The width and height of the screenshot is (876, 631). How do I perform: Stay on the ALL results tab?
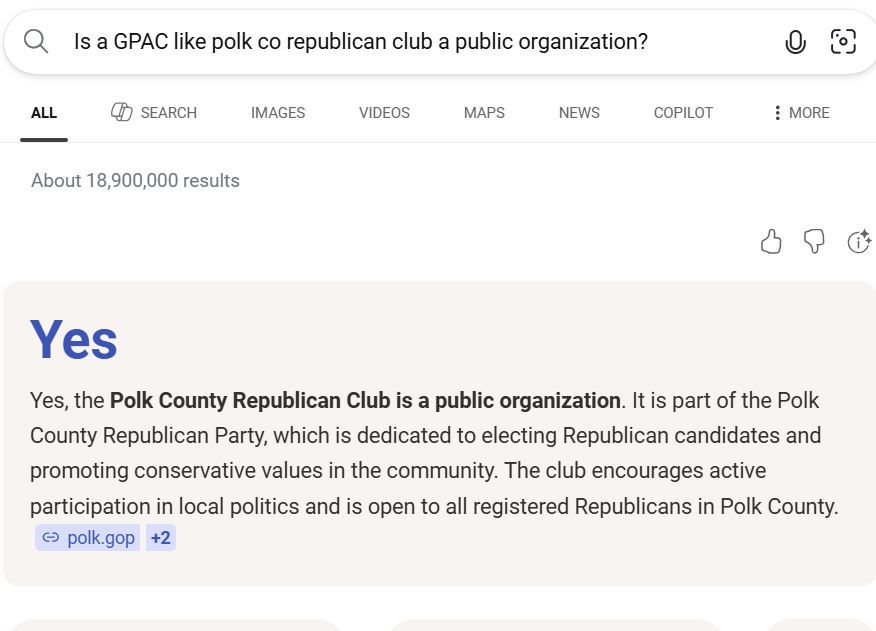coord(44,113)
